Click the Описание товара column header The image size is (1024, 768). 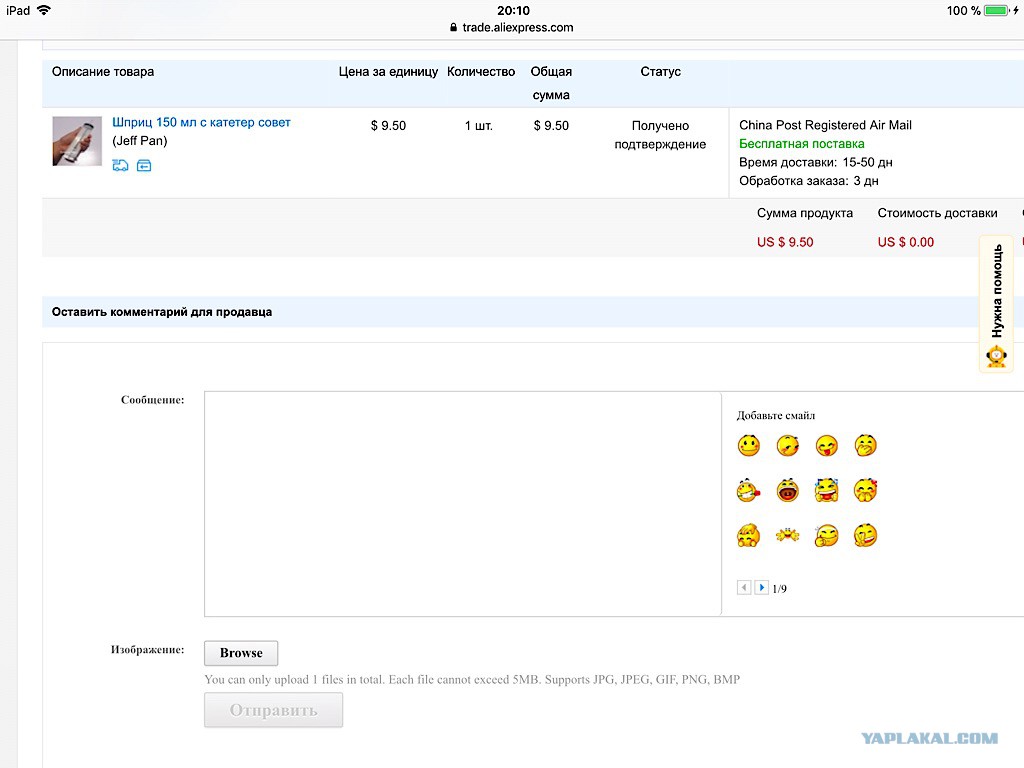(103, 72)
